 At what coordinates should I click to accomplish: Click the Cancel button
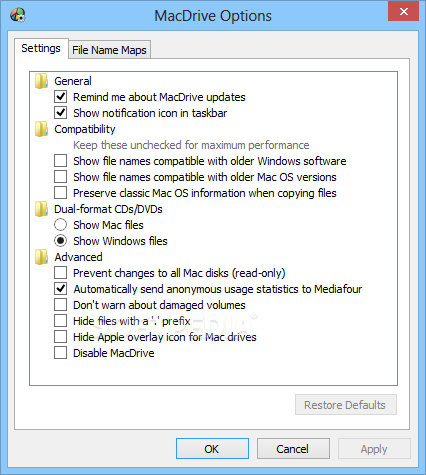pyautogui.click(x=293, y=449)
